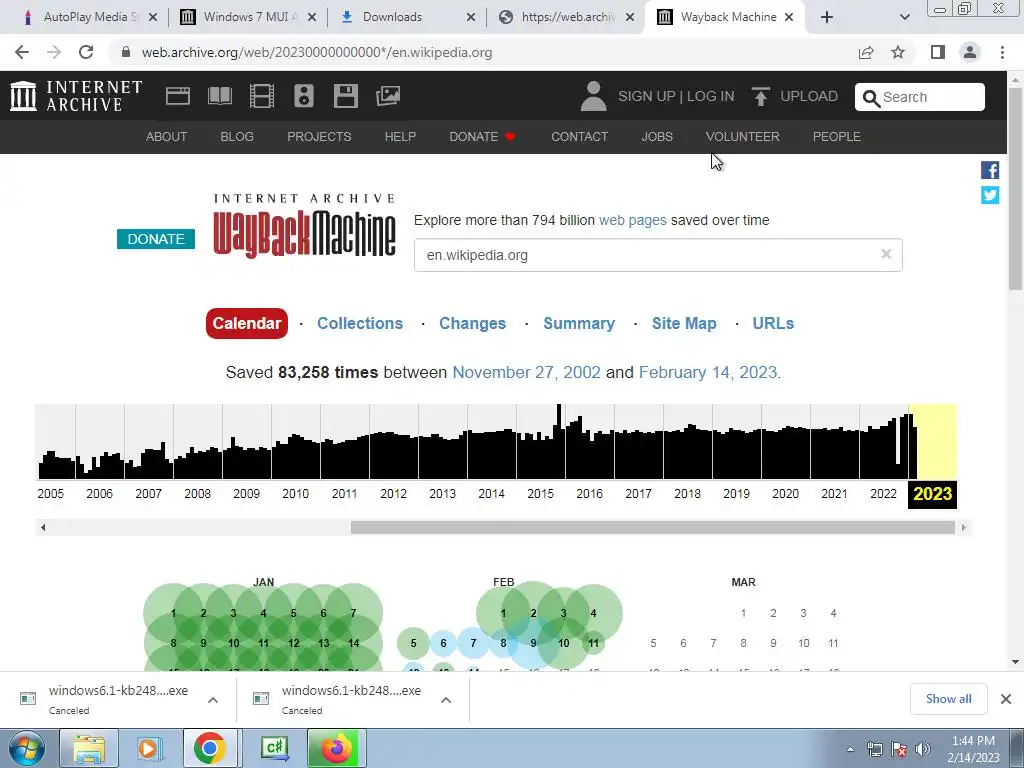Open the Chrome profile icon

[x=970, y=52]
